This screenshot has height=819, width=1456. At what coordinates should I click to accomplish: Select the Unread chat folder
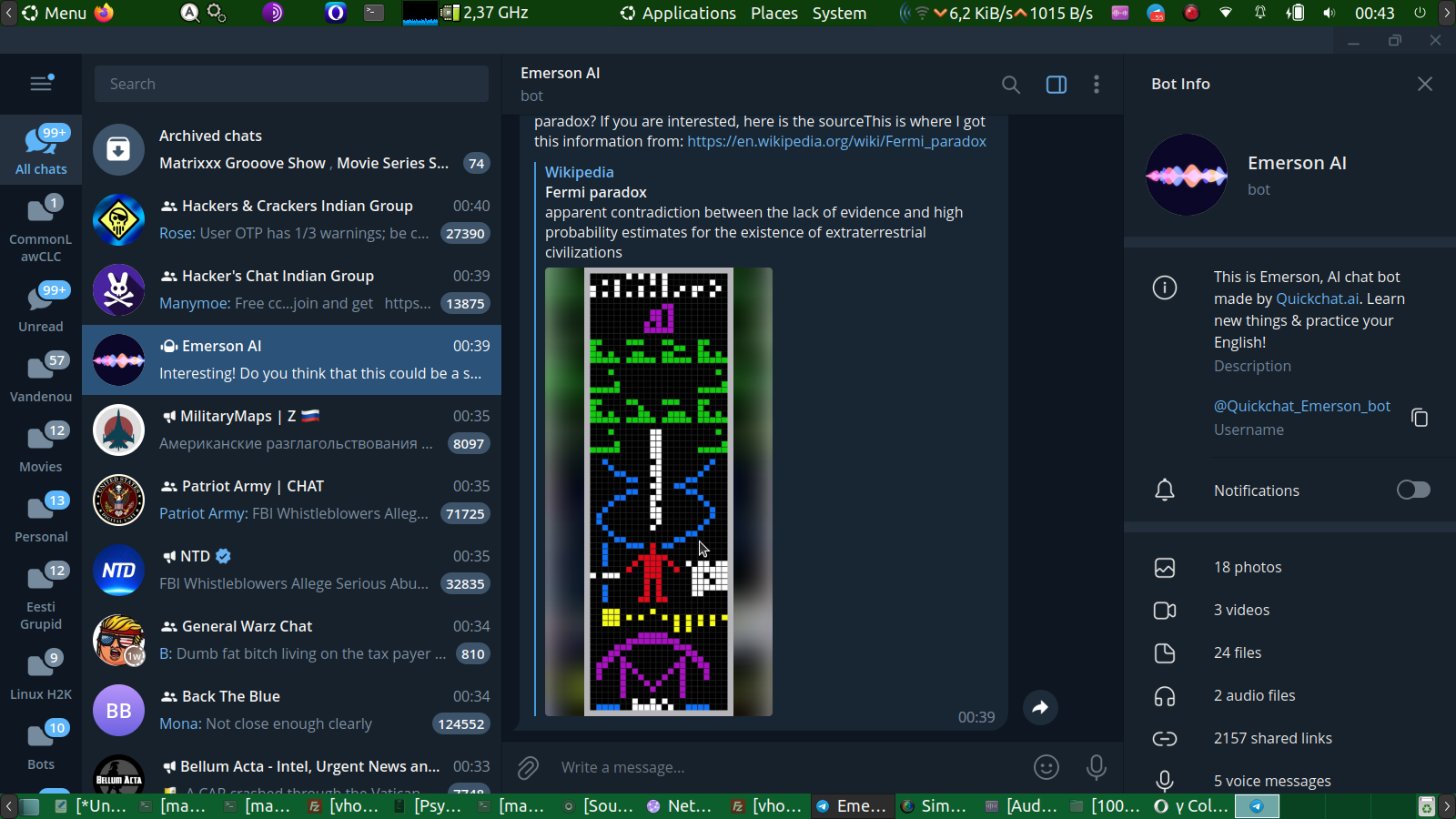click(41, 307)
